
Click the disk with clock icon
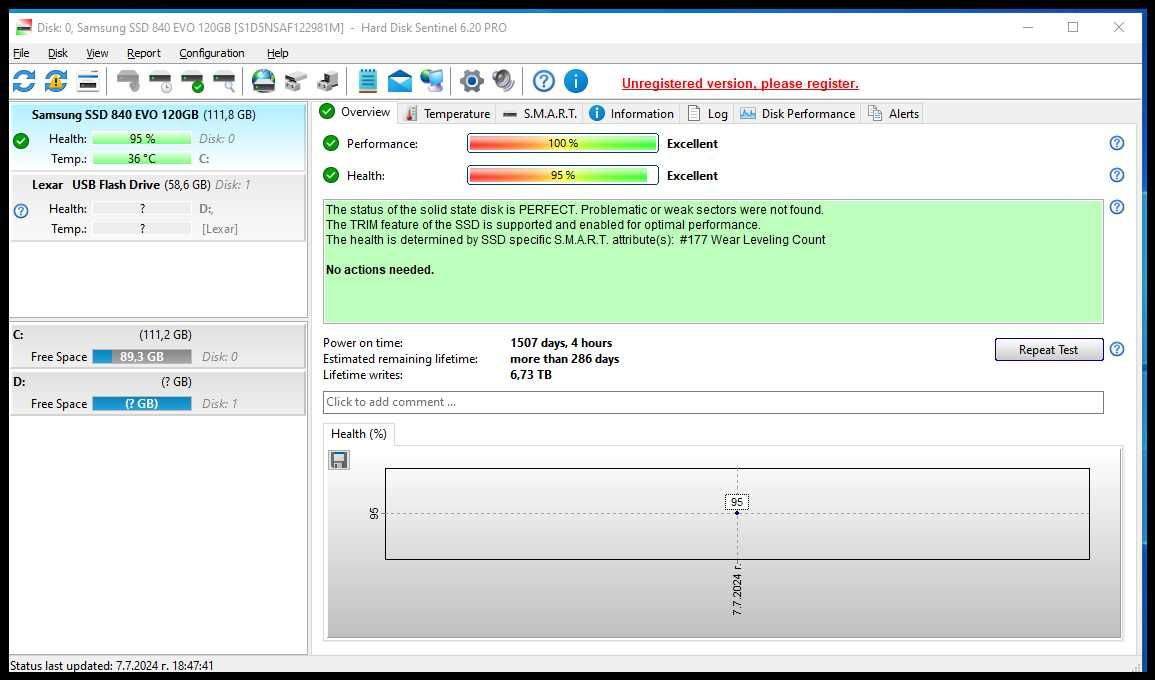coord(160,81)
